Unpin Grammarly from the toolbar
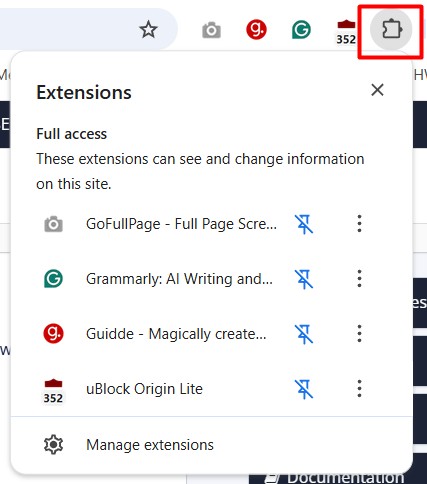This screenshot has height=484, width=427. coord(304,279)
